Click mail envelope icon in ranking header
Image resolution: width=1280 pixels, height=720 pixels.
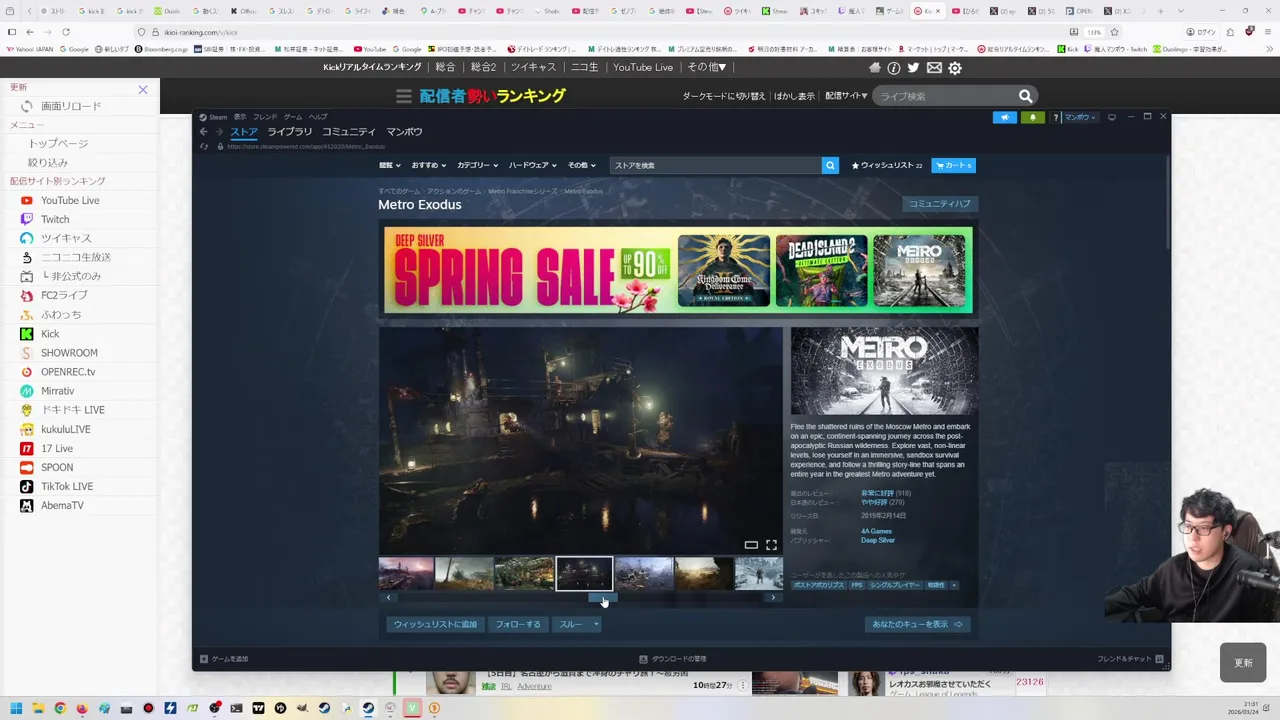934,68
